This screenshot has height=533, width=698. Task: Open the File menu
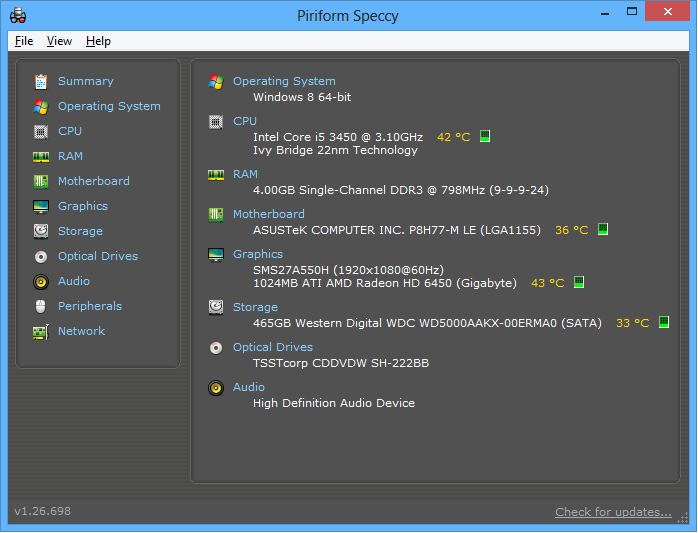tap(24, 41)
